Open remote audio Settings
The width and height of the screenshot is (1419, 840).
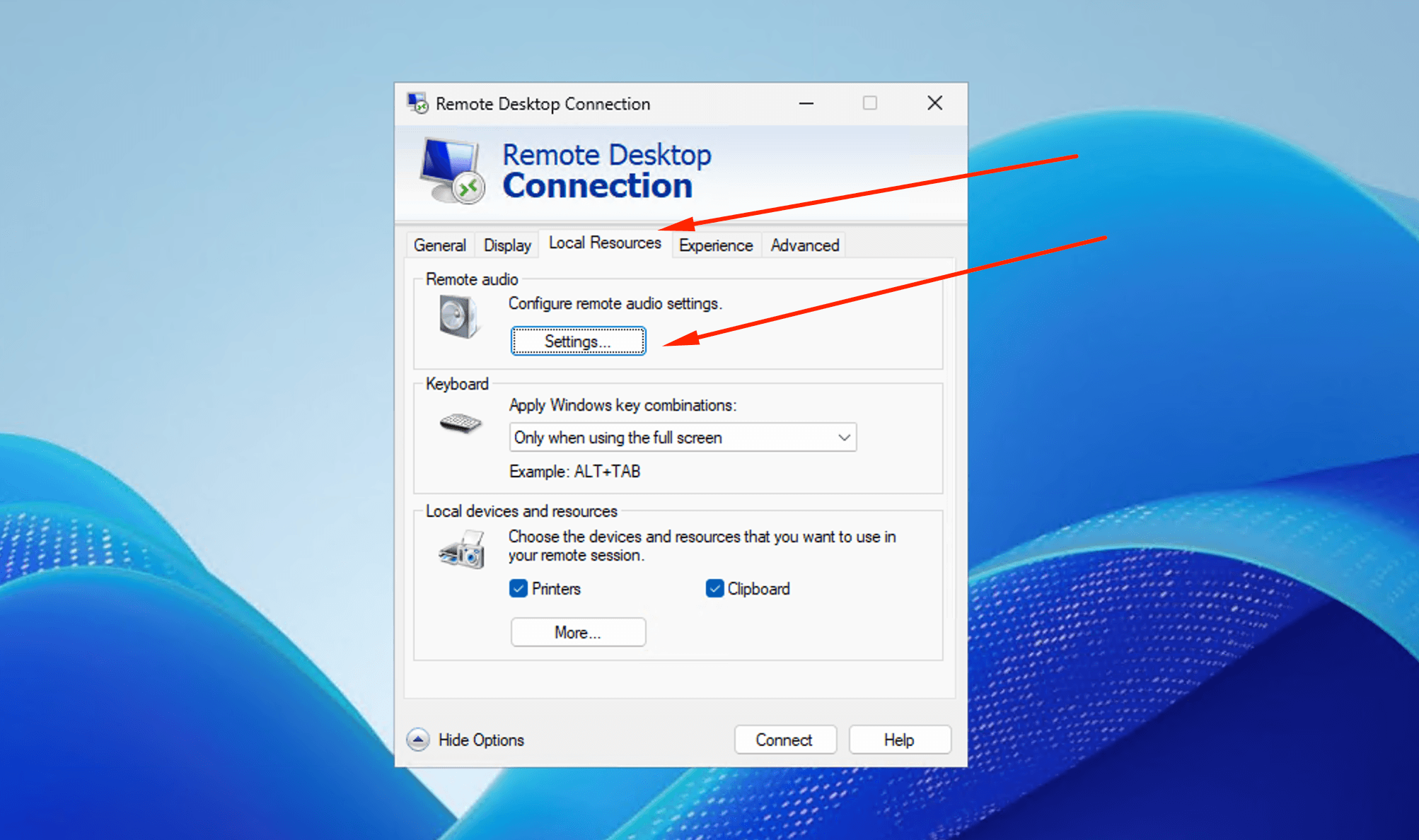tap(578, 341)
